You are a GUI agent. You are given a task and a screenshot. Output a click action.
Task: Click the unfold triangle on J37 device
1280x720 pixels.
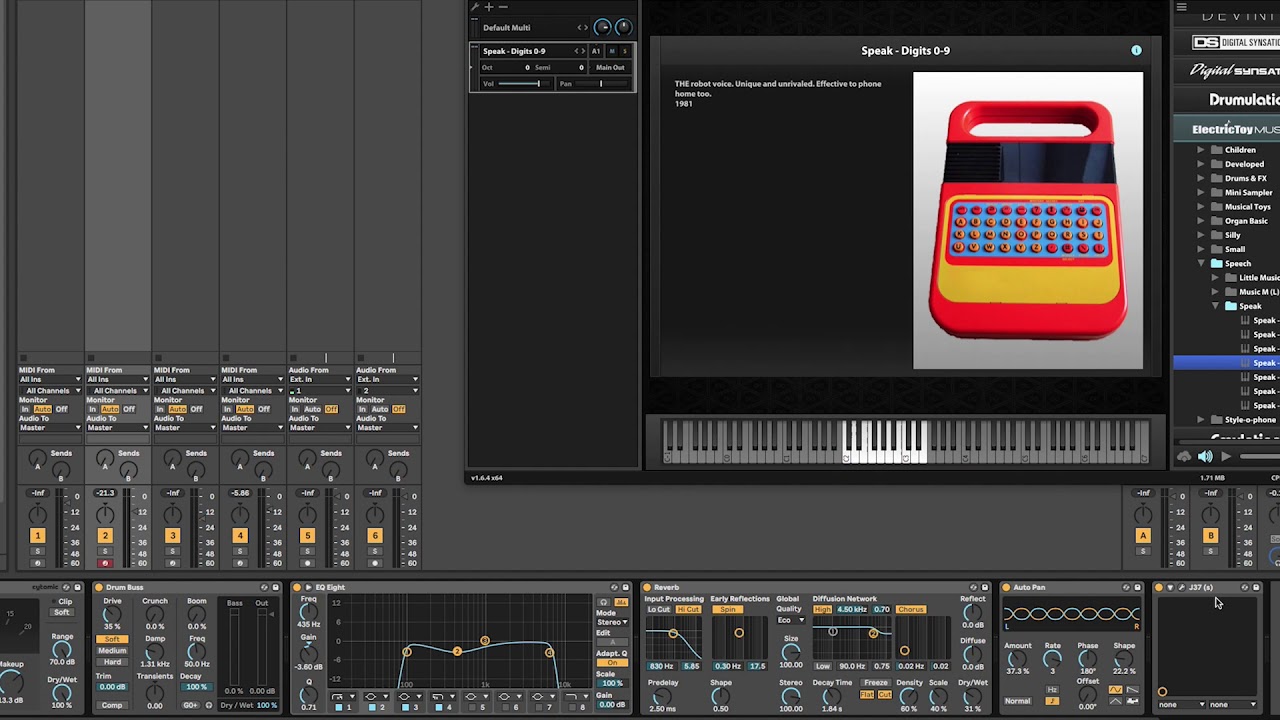coord(1170,587)
